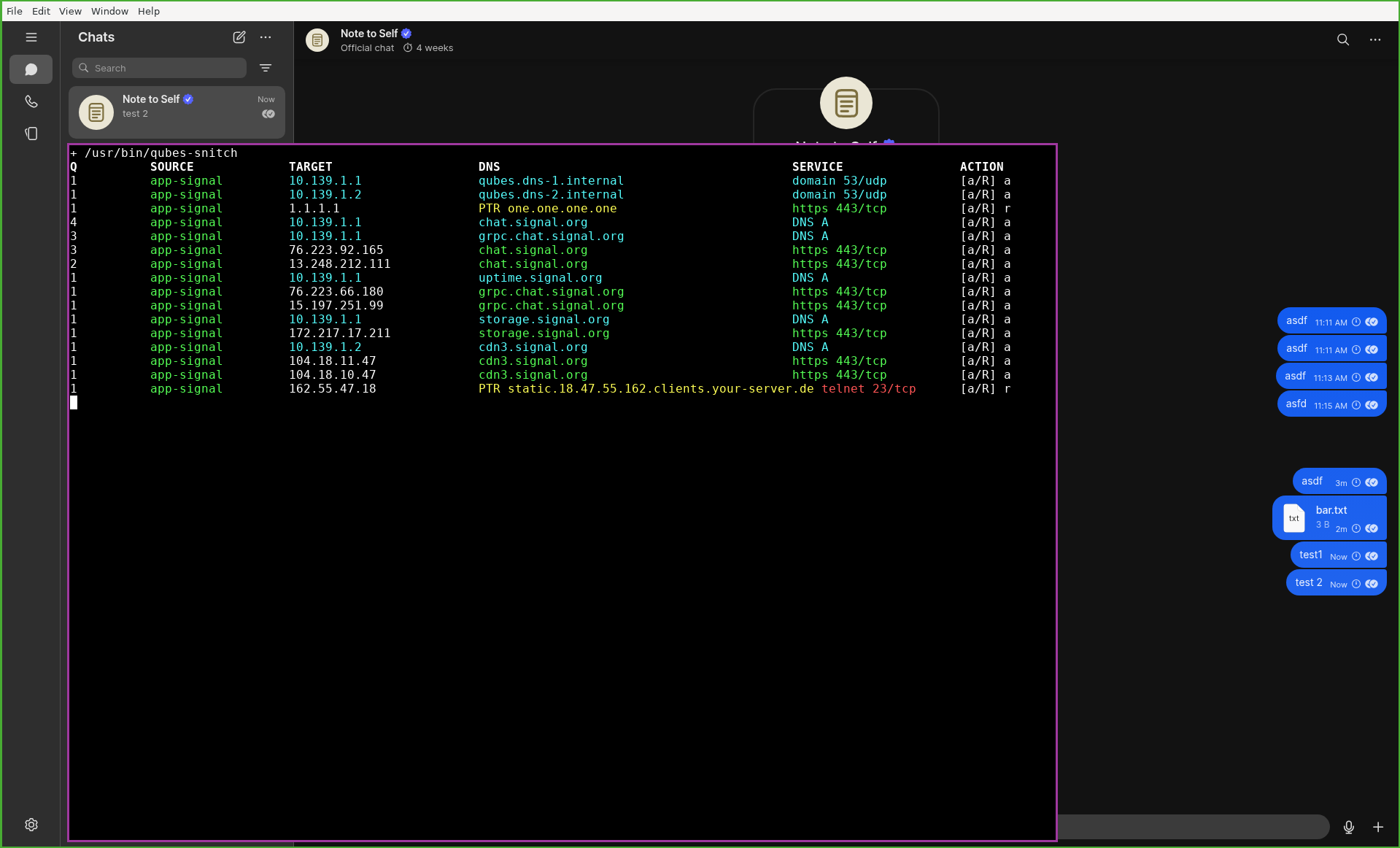This screenshot has width=1400, height=848.
Task: Open conversation more options menu
Action: click(1375, 39)
